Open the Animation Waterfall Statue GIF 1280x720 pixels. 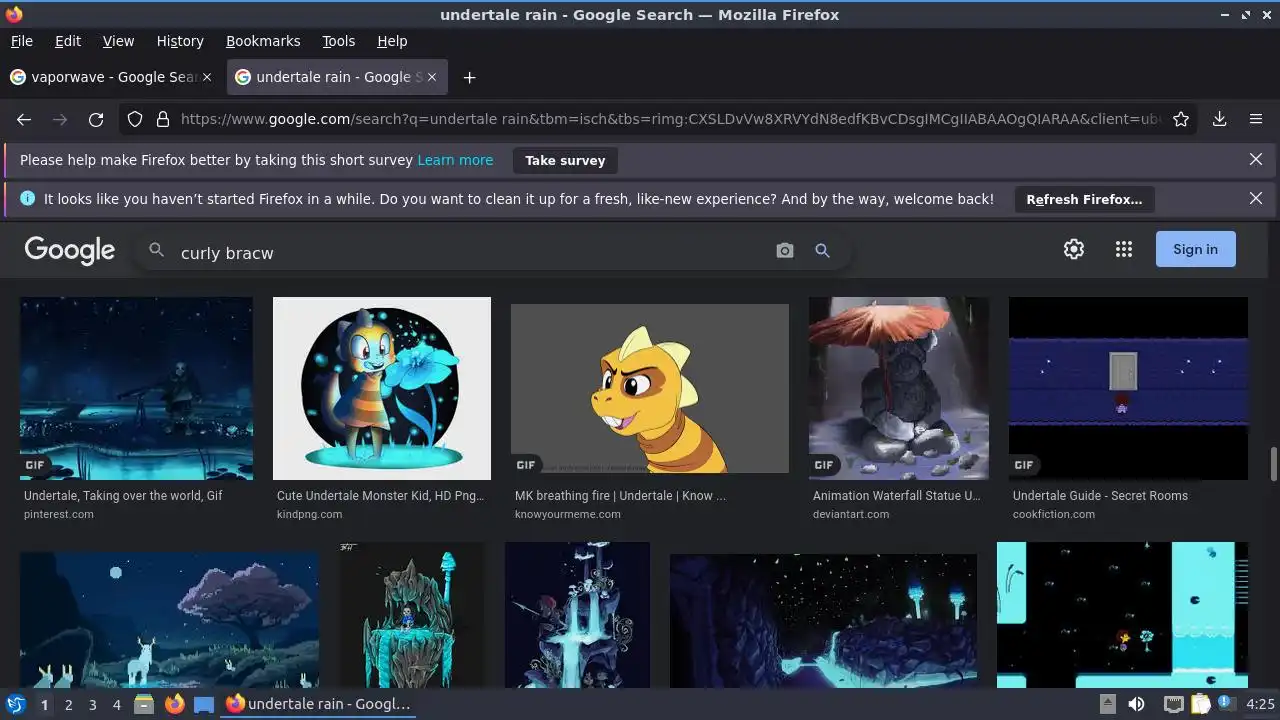click(x=899, y=388)
